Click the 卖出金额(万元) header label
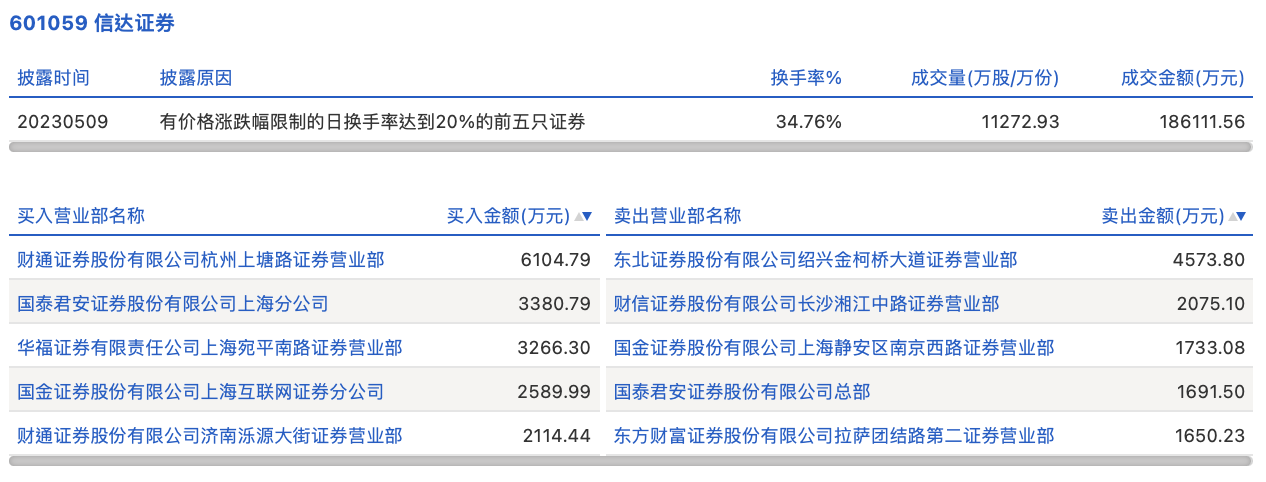Viewport: 1266px width, 482px height. 1162,216
